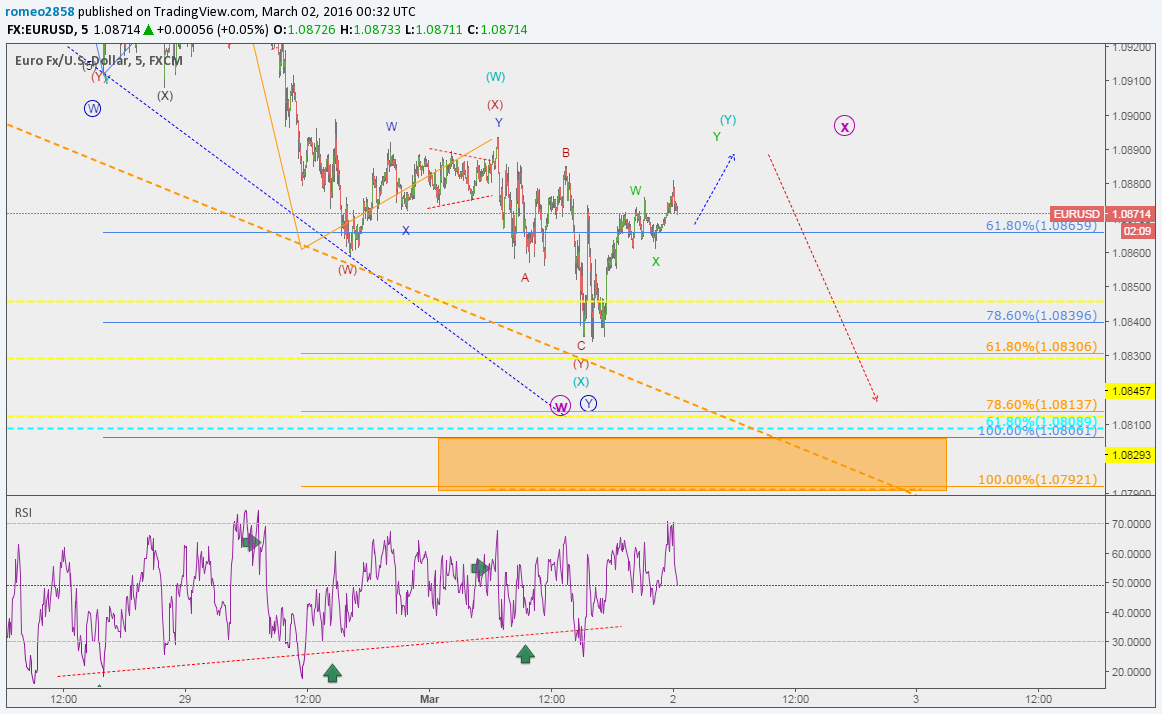Screen dimensions: 1162x714
Task: Click the 50.0000 RSI axis value
Action: 1129,583
